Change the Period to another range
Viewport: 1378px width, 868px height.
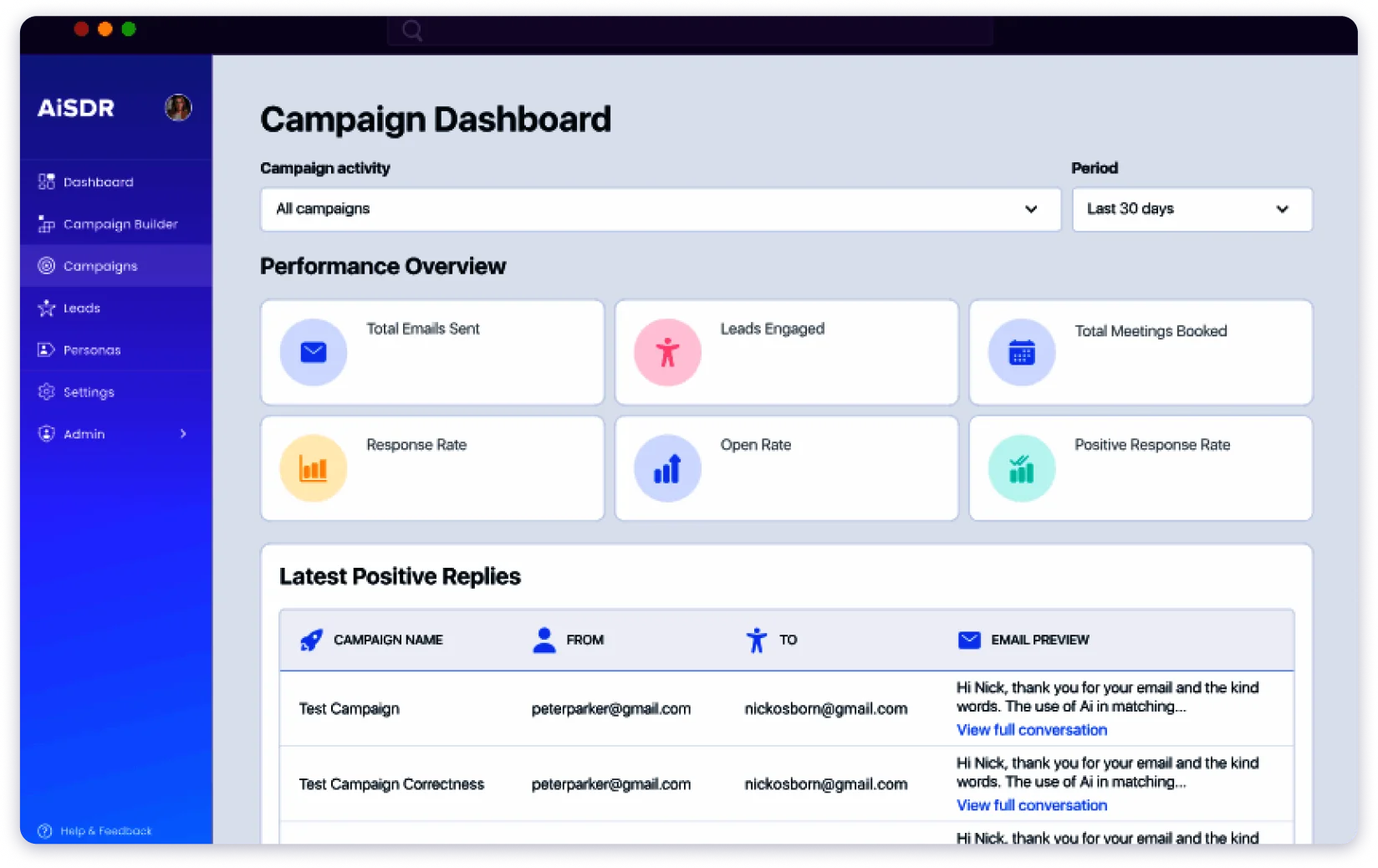coord(1191,209)
